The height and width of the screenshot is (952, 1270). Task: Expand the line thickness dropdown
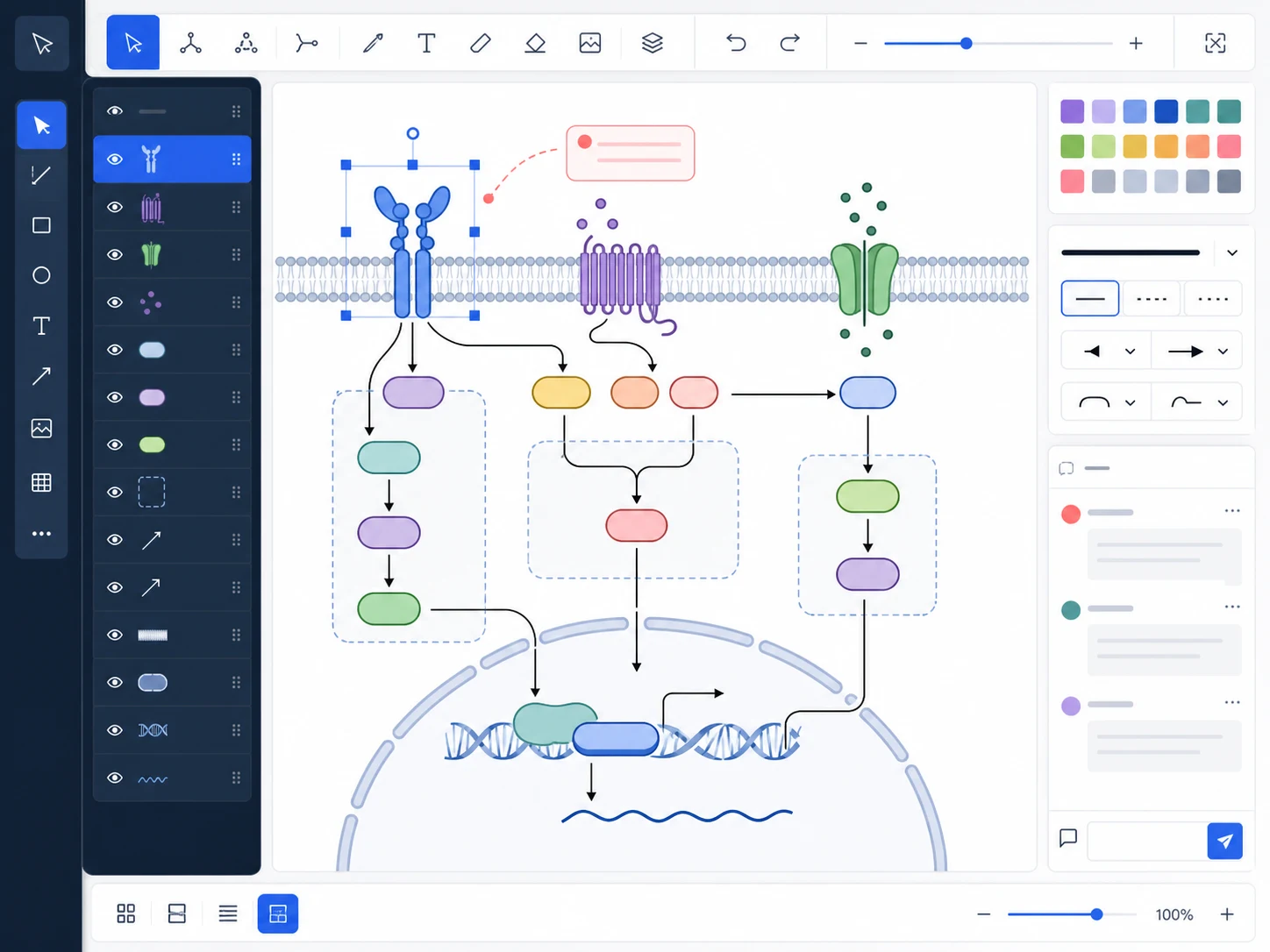(1231, 252)
